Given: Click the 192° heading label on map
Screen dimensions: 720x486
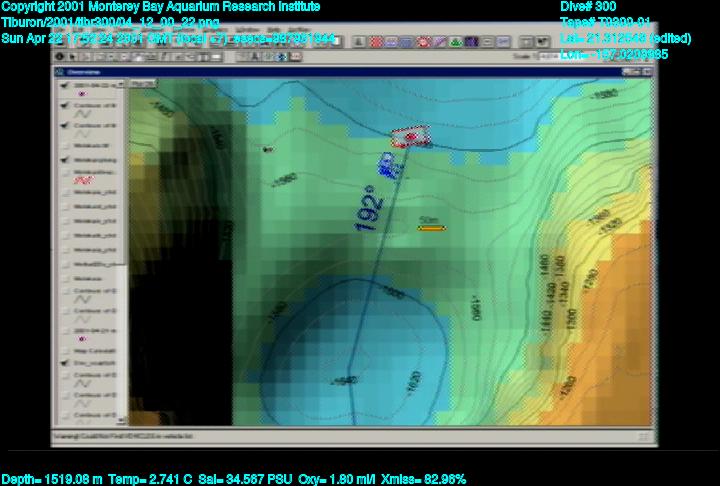Looking at the screenshot, I should pos(369,209).
